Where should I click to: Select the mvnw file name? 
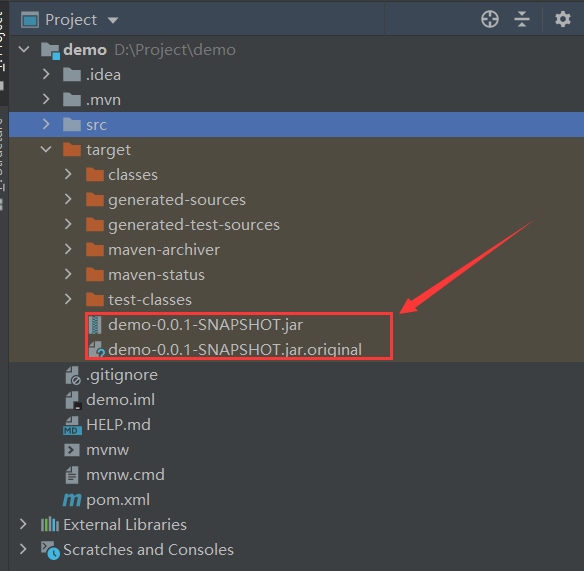click(108, 450)
